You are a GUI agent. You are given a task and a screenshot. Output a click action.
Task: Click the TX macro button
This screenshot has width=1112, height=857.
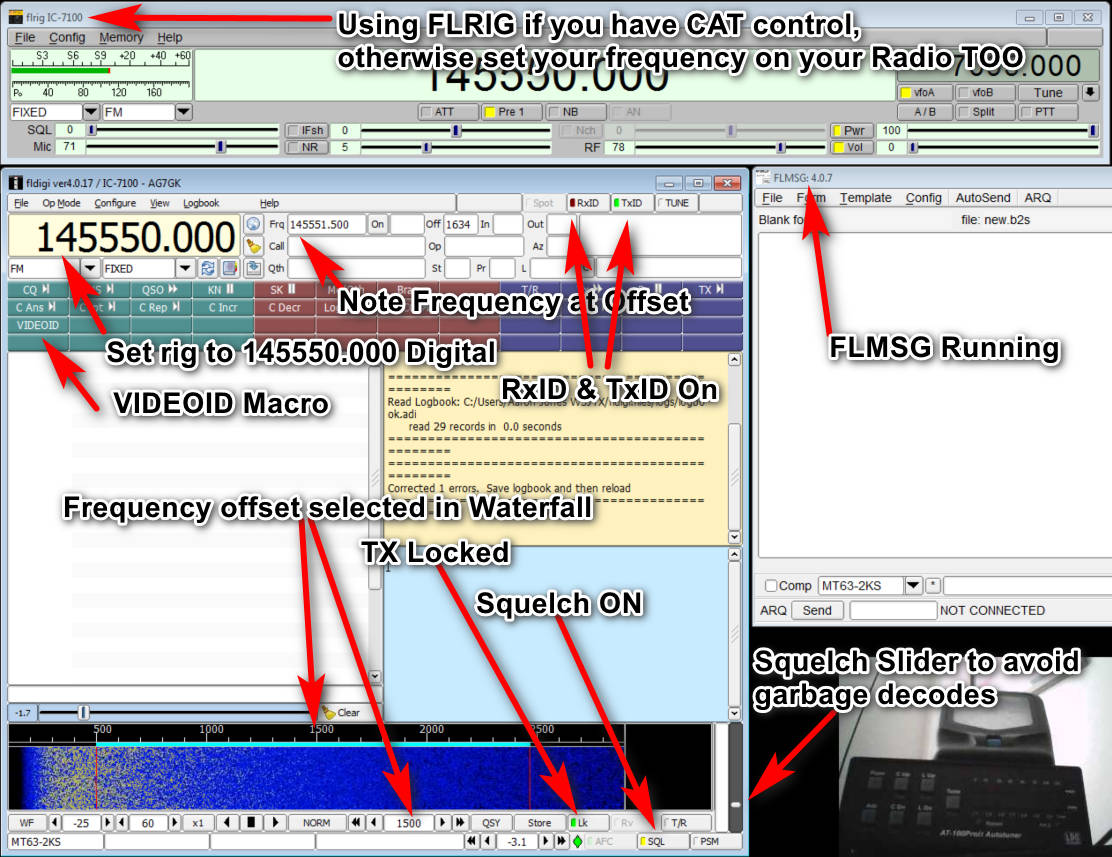click(712, 289)
